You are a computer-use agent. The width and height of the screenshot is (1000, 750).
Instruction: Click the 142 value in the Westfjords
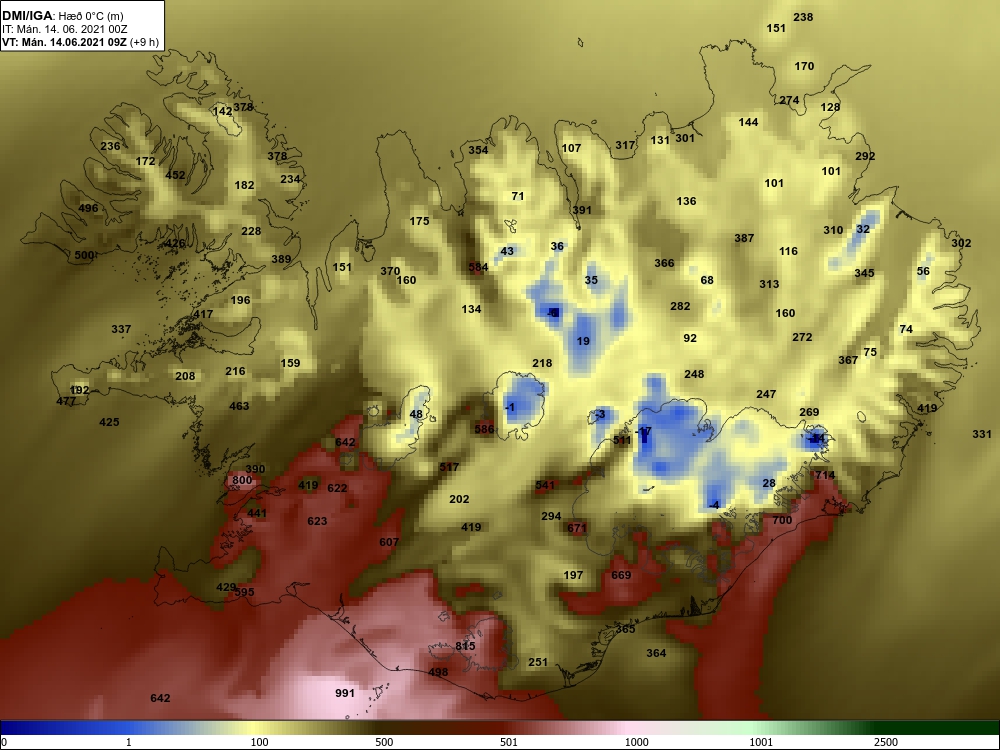[223, 112]
